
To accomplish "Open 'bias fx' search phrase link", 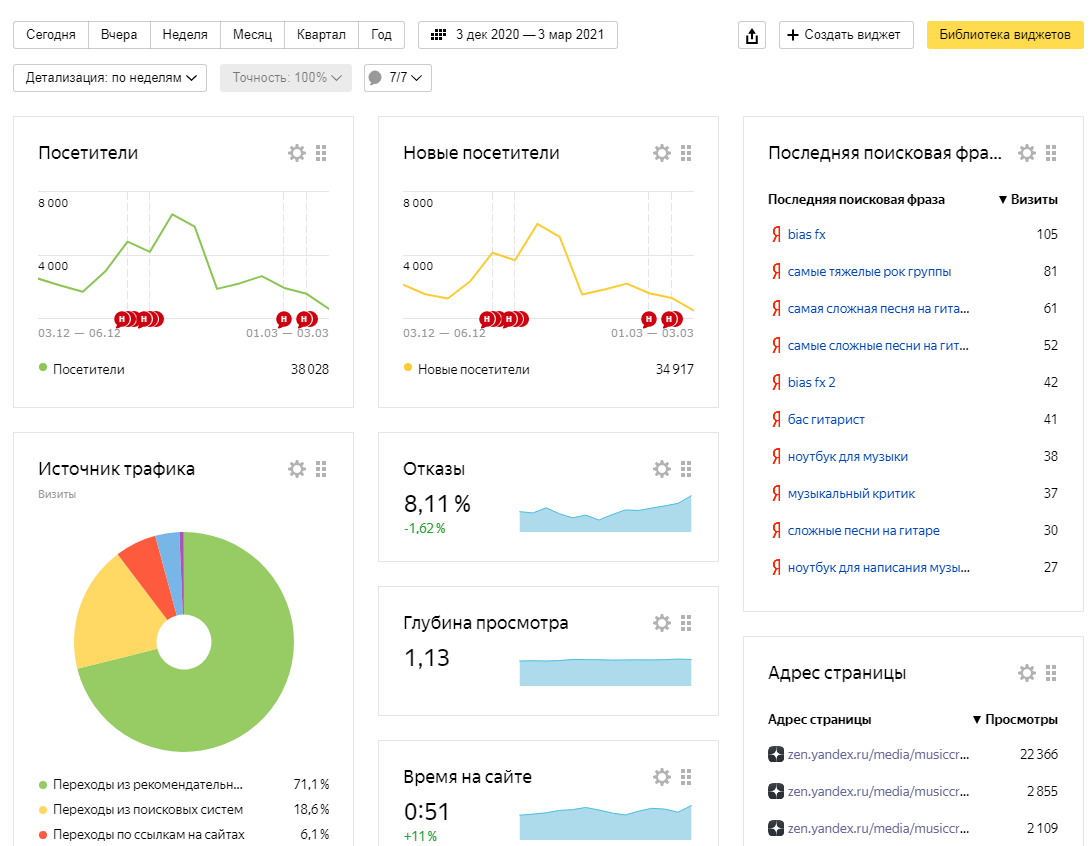I will point(806,235).
